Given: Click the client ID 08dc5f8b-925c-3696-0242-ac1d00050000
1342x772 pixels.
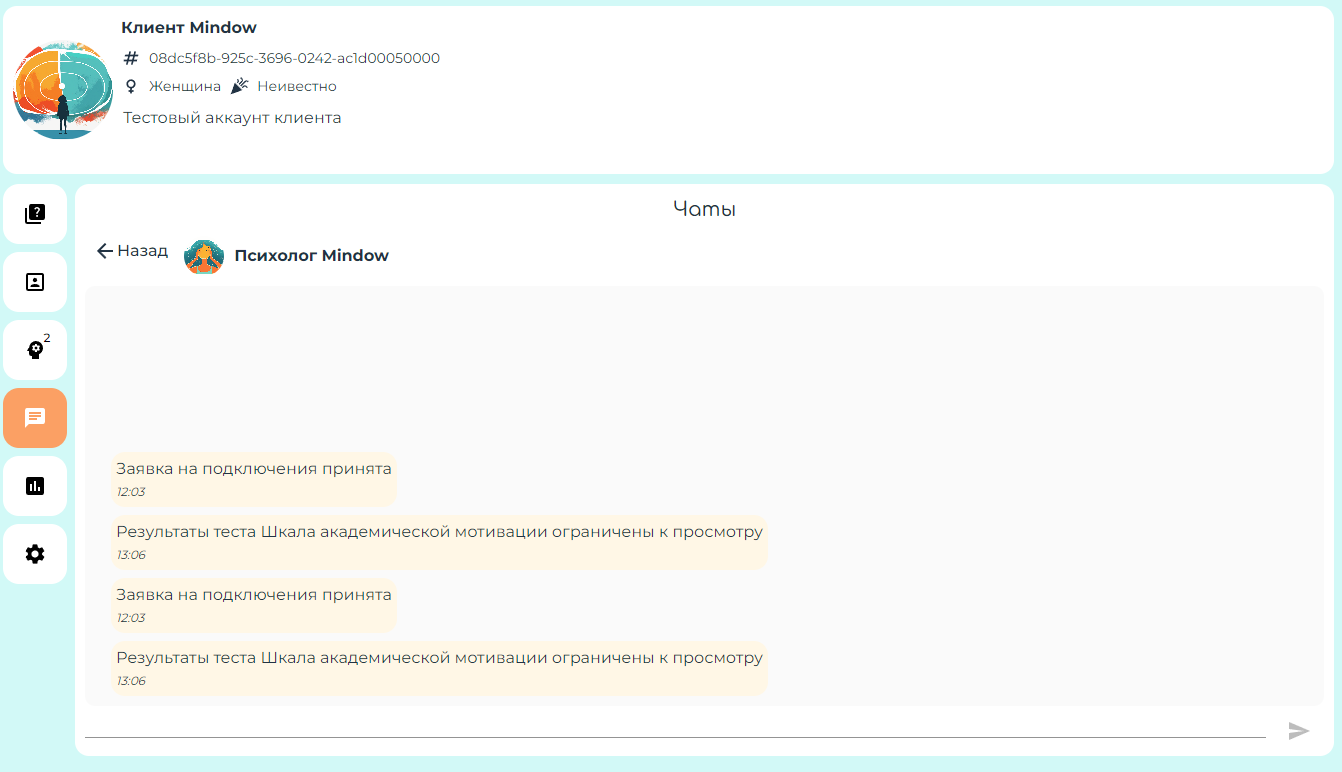Looking at the screenshot, I should (294, 58).
